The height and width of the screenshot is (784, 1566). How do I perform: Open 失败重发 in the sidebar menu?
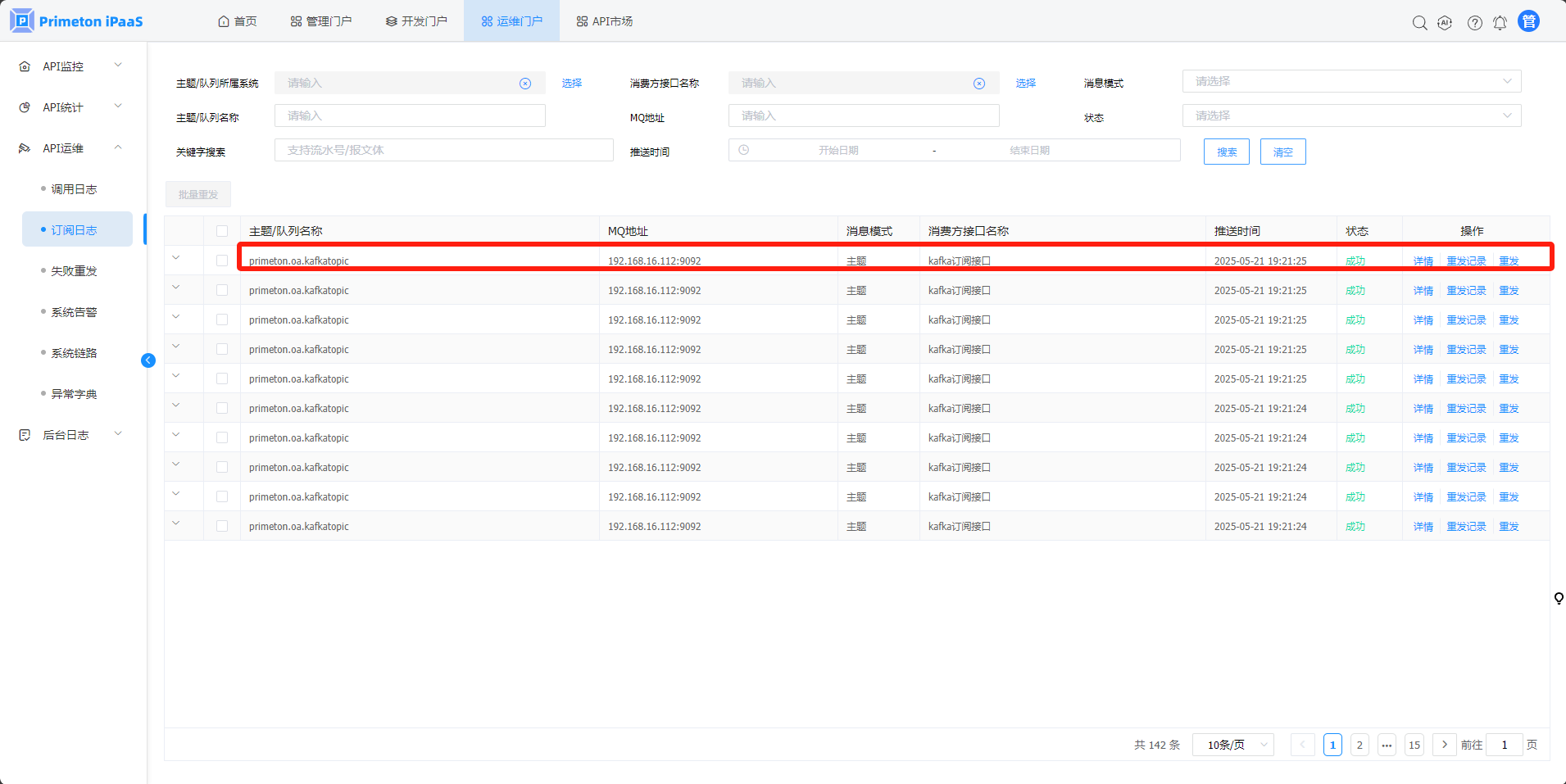click(74, 271)
